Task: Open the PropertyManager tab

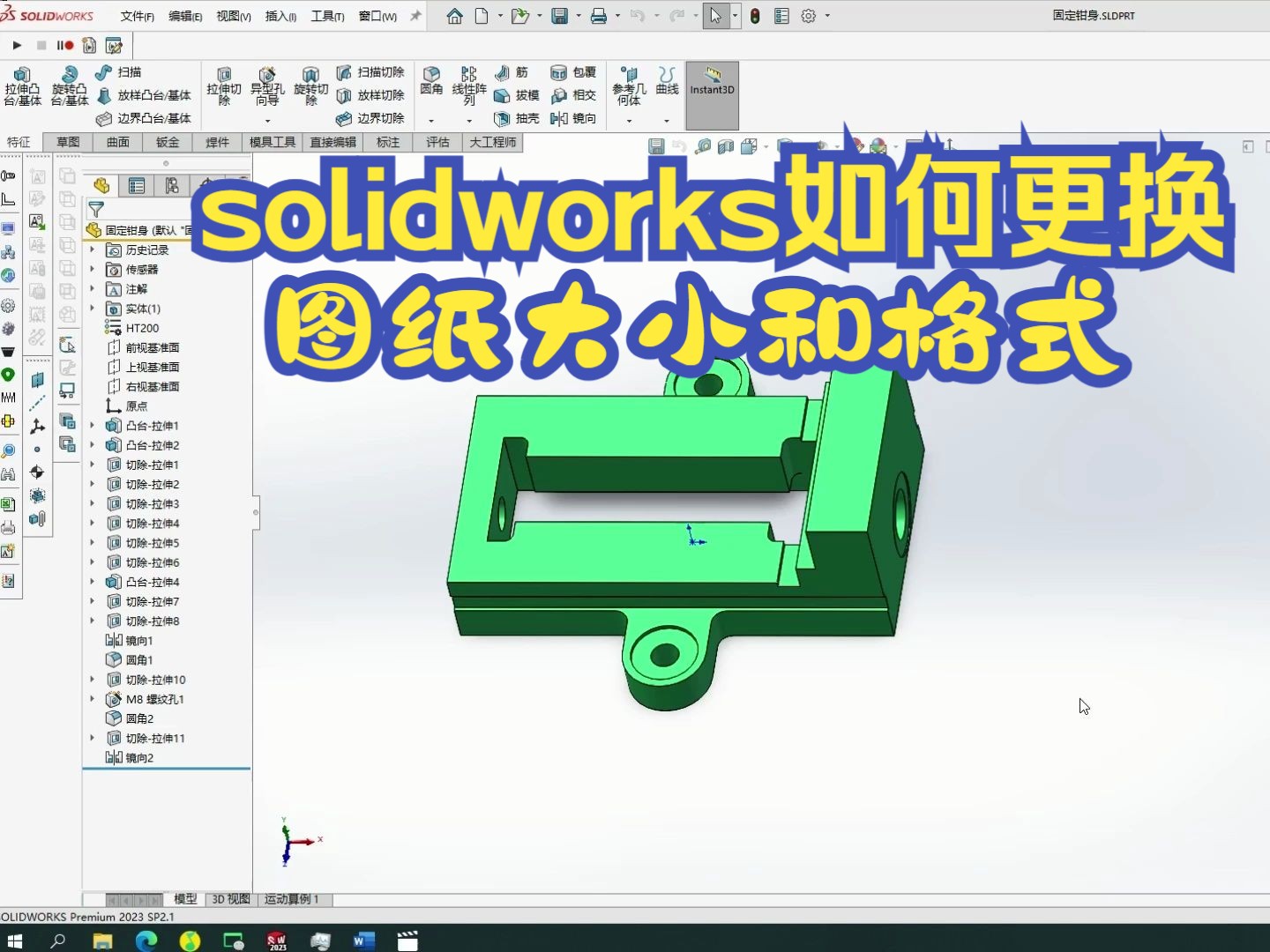Action: point(137,185)
